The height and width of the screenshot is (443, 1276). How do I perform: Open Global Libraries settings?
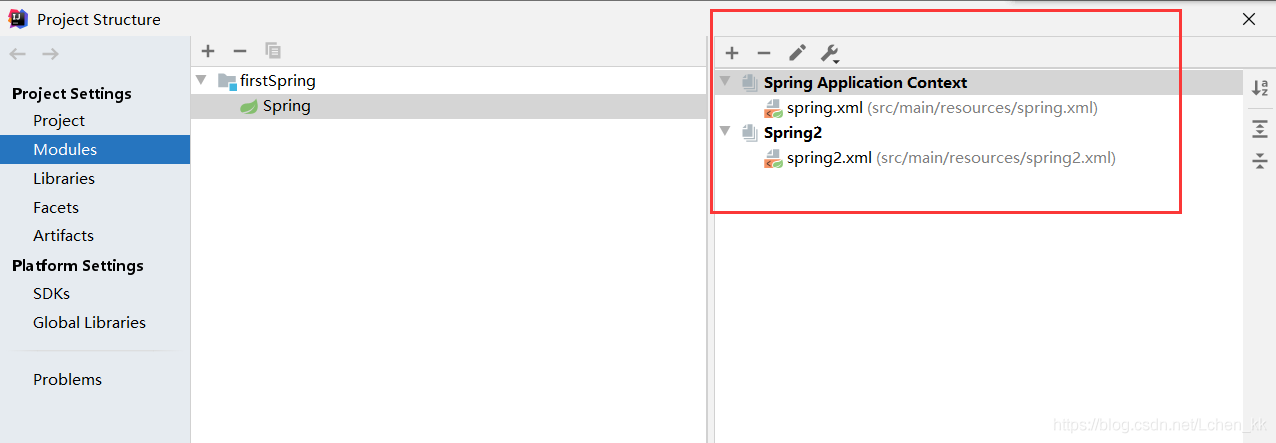click(x=89, y=323)
